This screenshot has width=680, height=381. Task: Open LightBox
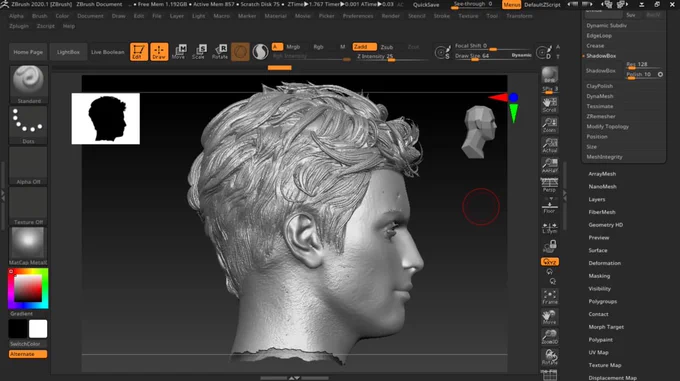68,52
